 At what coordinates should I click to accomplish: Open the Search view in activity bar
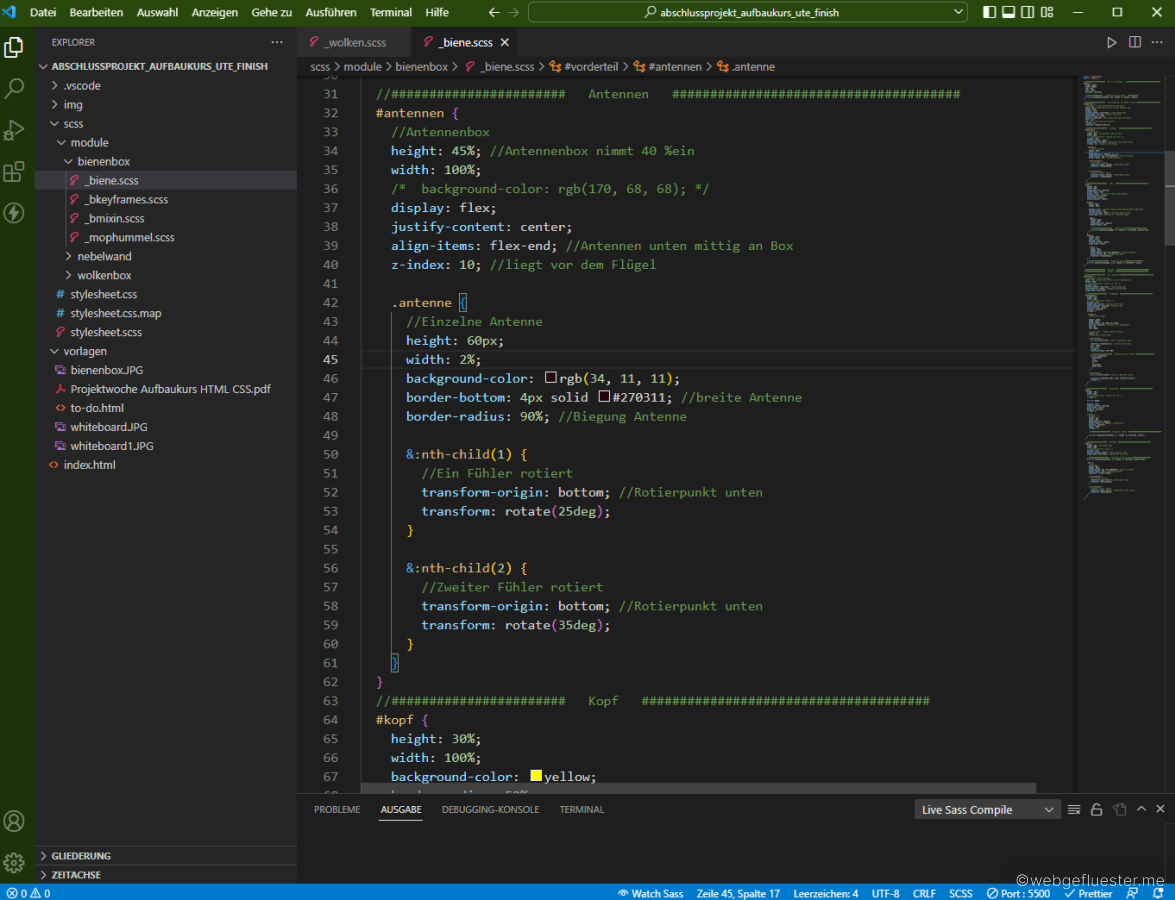(14, 89)
